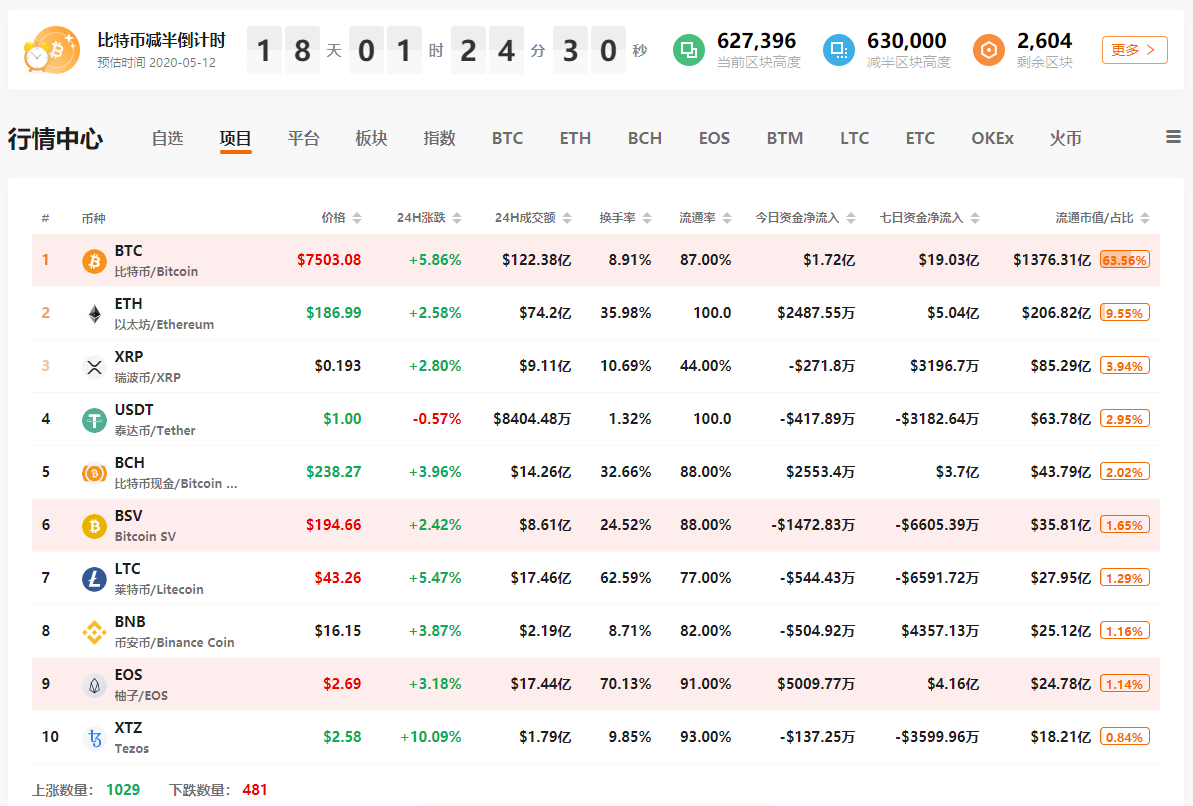Image resolution: width=1193 pixels, height=806 pixels.
Task: Click the BTC price $7503.08
Action: click(329, 260)
